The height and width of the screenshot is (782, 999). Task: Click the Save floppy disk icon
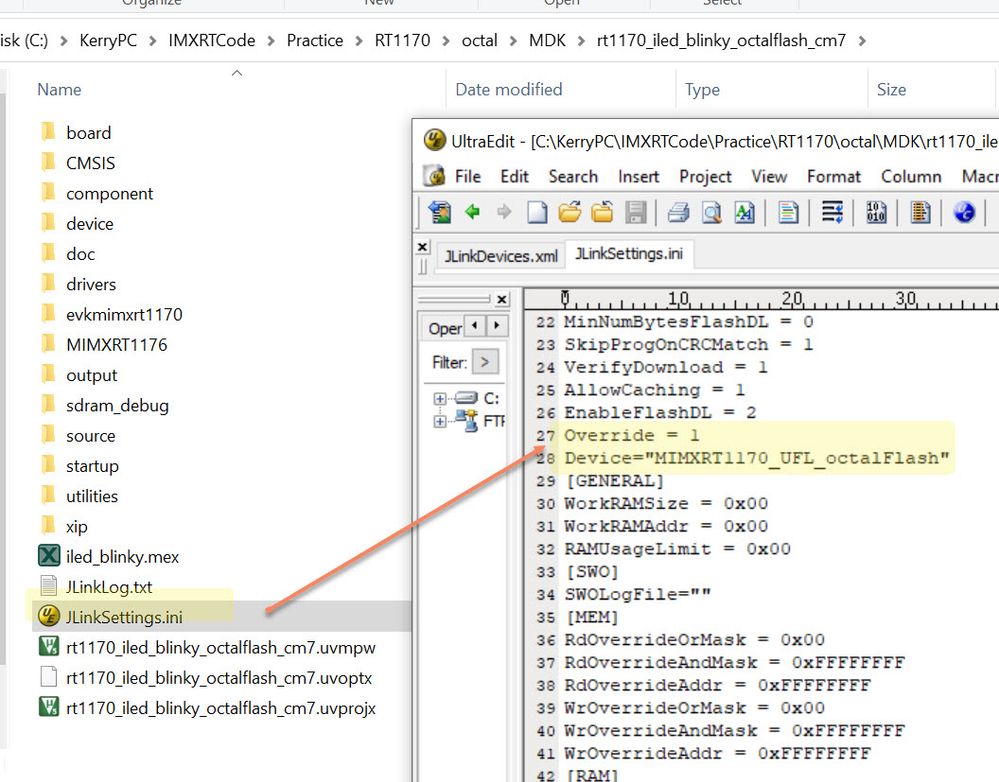tap(635, 212)
